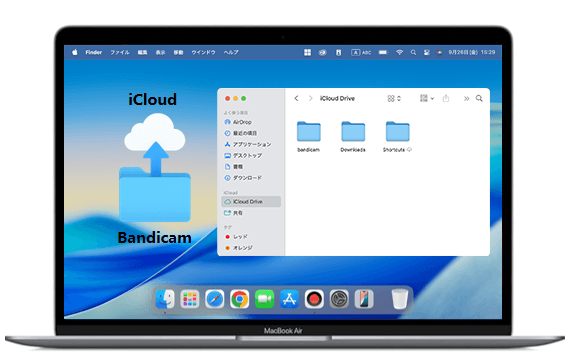
Task: Launch Safari from the Dock
Action: click(x=214, y=299)
